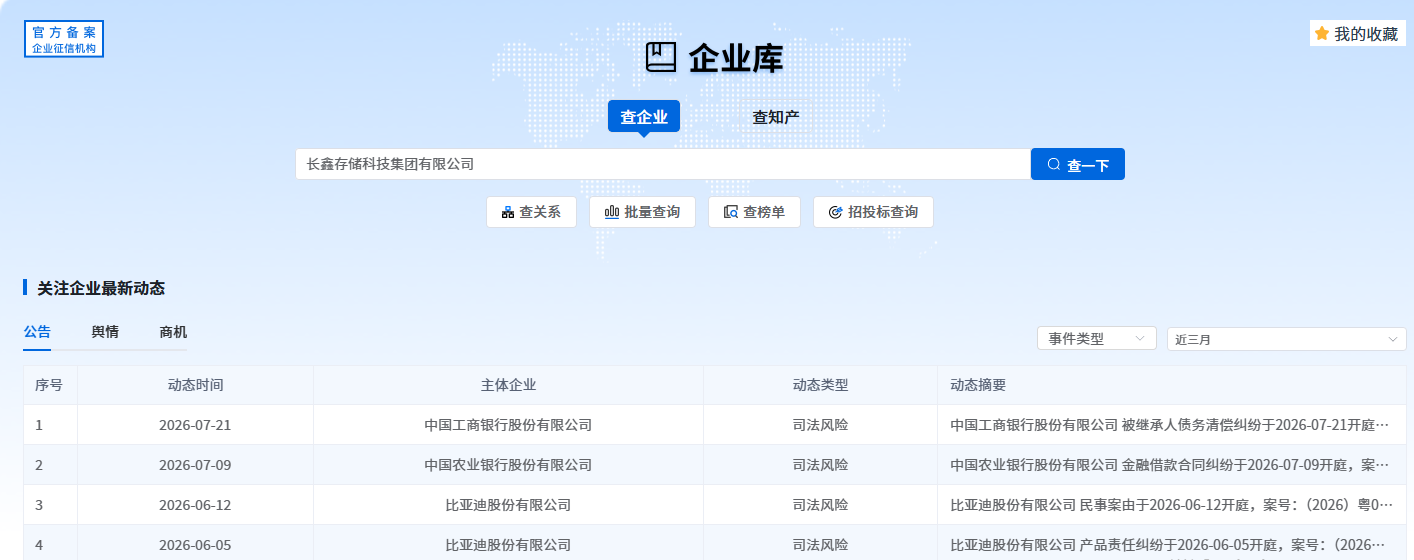Click date 2026-06-12
Screen dimensions: 1414x560
pos(195,505)
